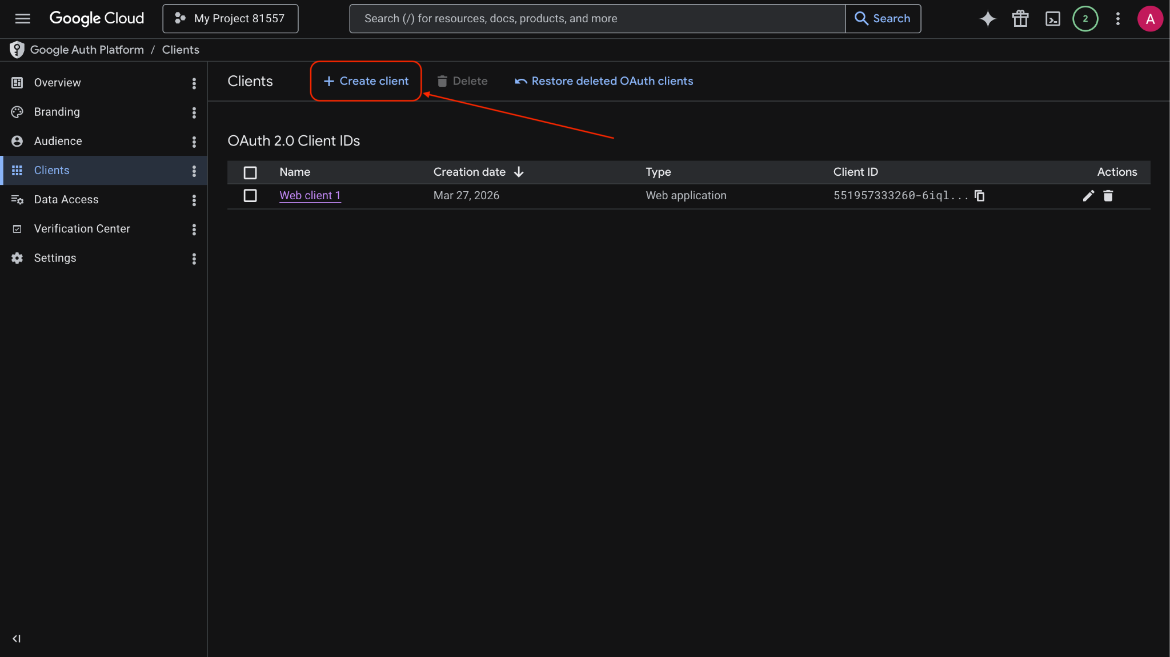Image resolution: width=1170 pixels, height=657 pixels.
Task: Click the blue Search button
Action: click(x=883, y=19)
